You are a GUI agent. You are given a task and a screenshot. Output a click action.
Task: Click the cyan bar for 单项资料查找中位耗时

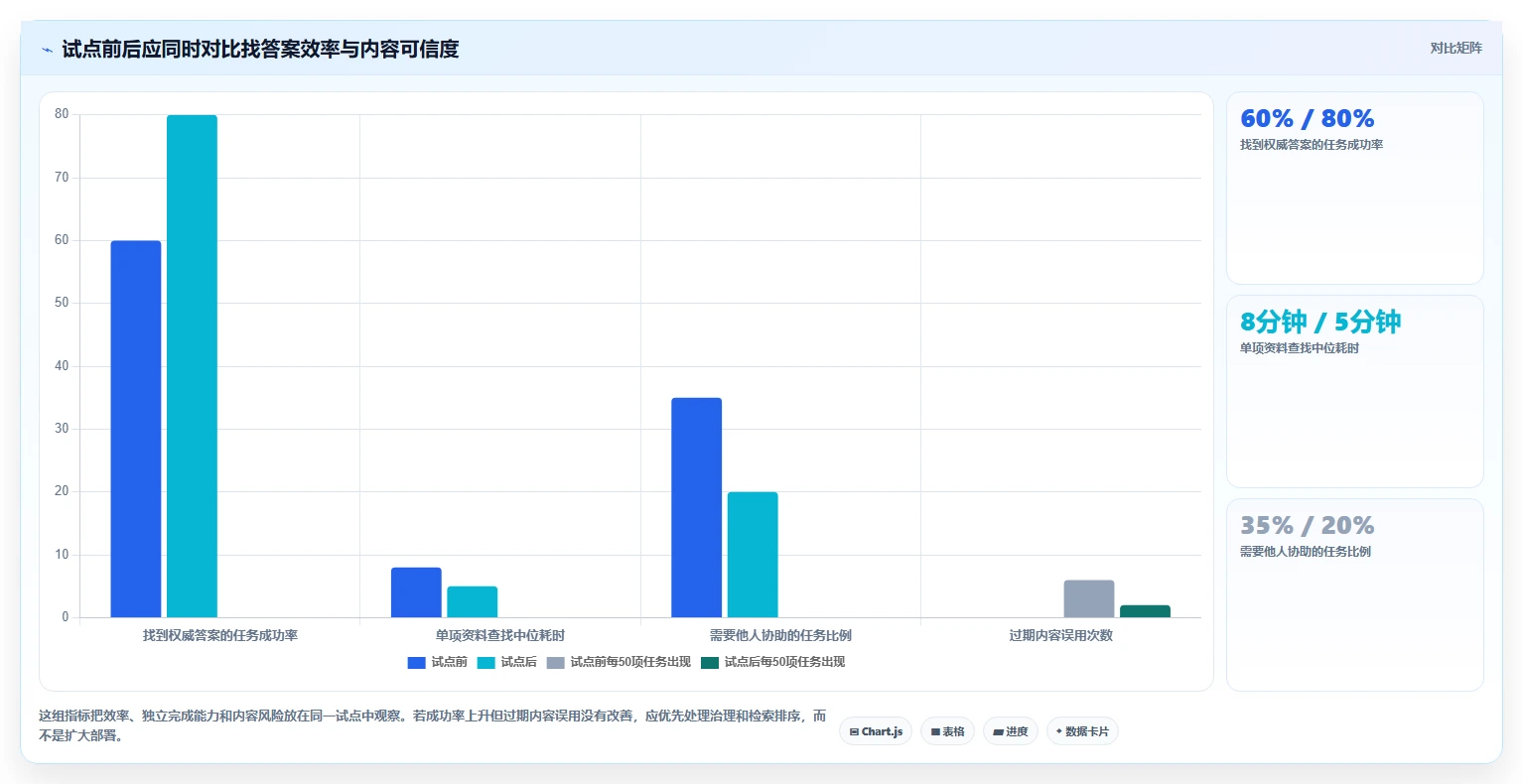(x=472, y=601)
